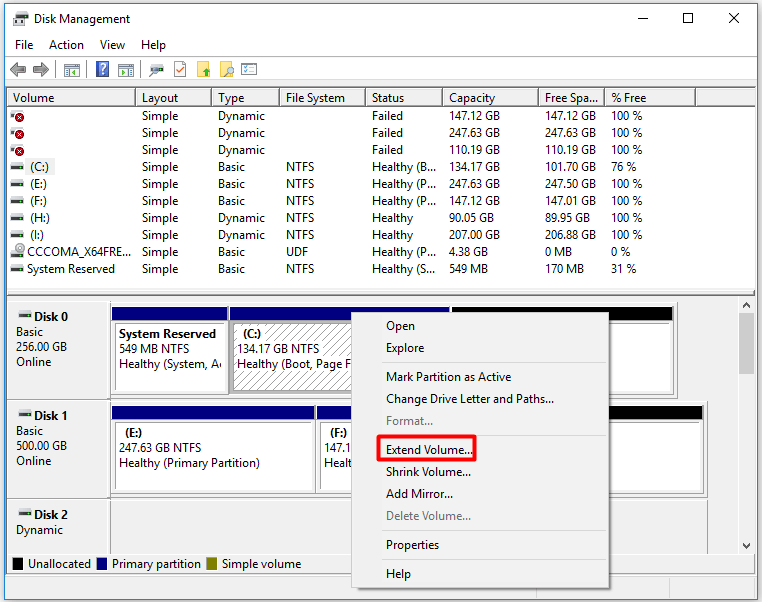Click the disk pane vertical scrollbar thumb
Viewport: 762px width, 602px height.
click(746, 344)
